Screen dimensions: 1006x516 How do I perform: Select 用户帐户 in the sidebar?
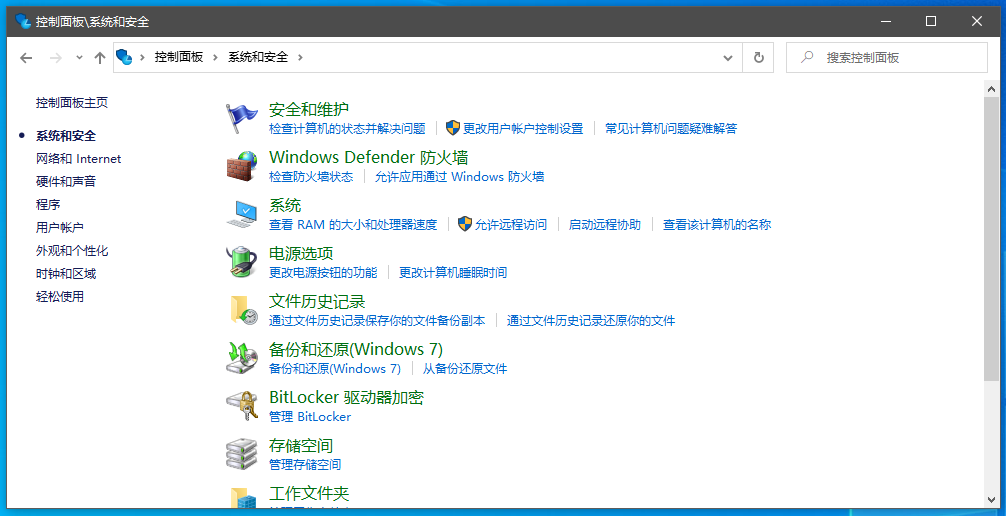[x=60, y=227]
